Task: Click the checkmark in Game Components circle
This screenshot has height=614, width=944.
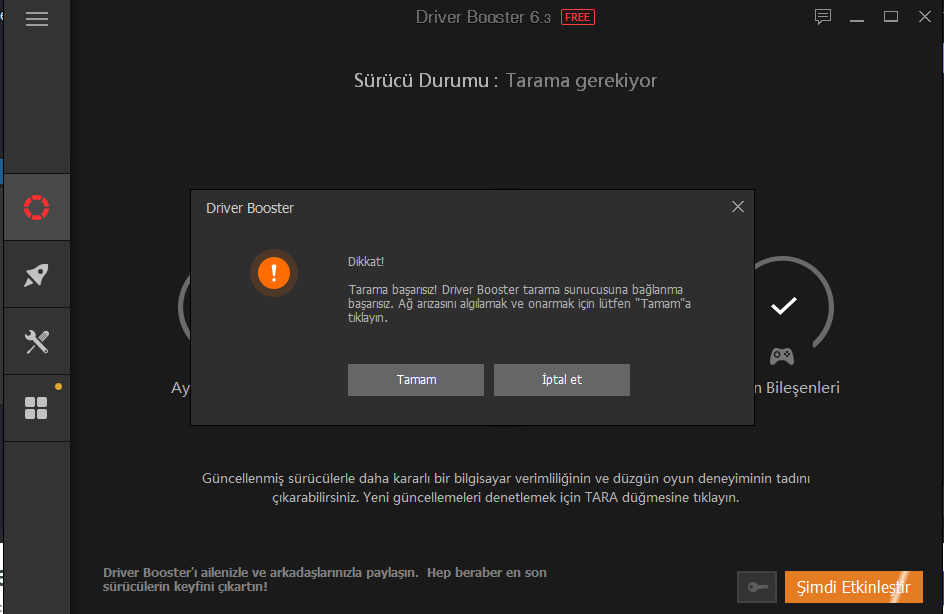Action: (784, 306)
